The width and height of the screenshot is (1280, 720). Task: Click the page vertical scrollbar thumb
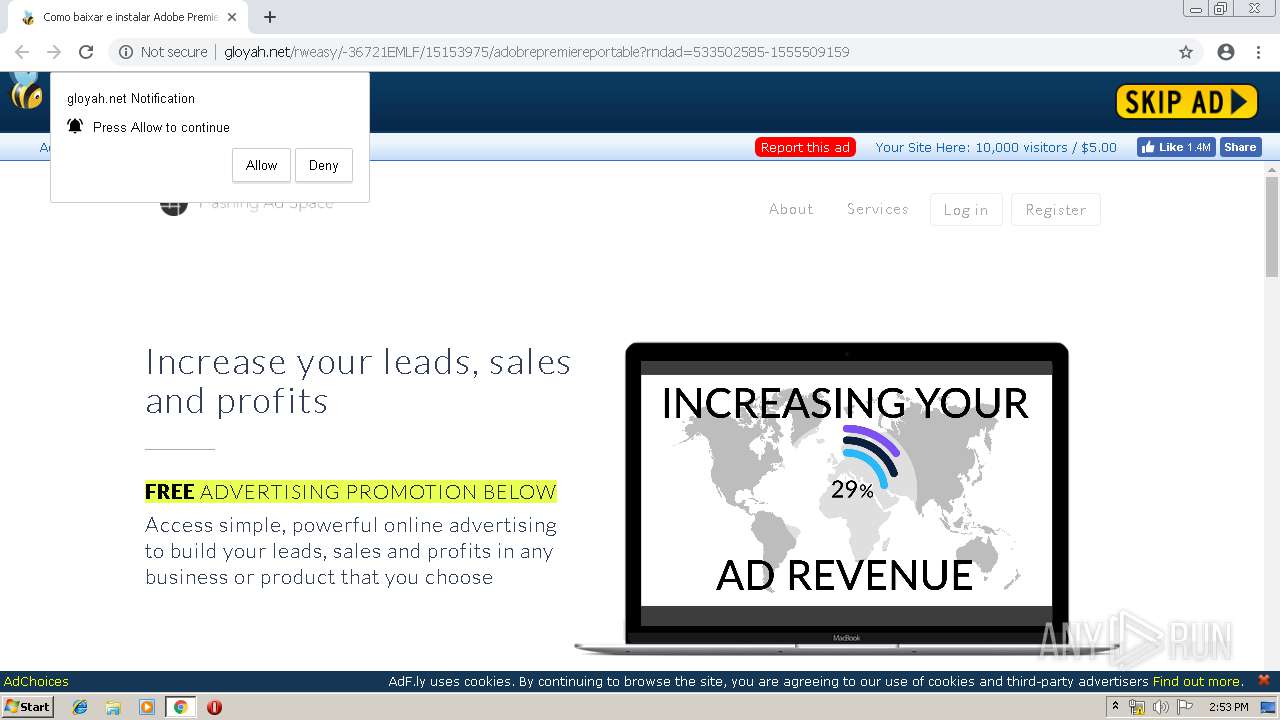tap(1272, 226)
